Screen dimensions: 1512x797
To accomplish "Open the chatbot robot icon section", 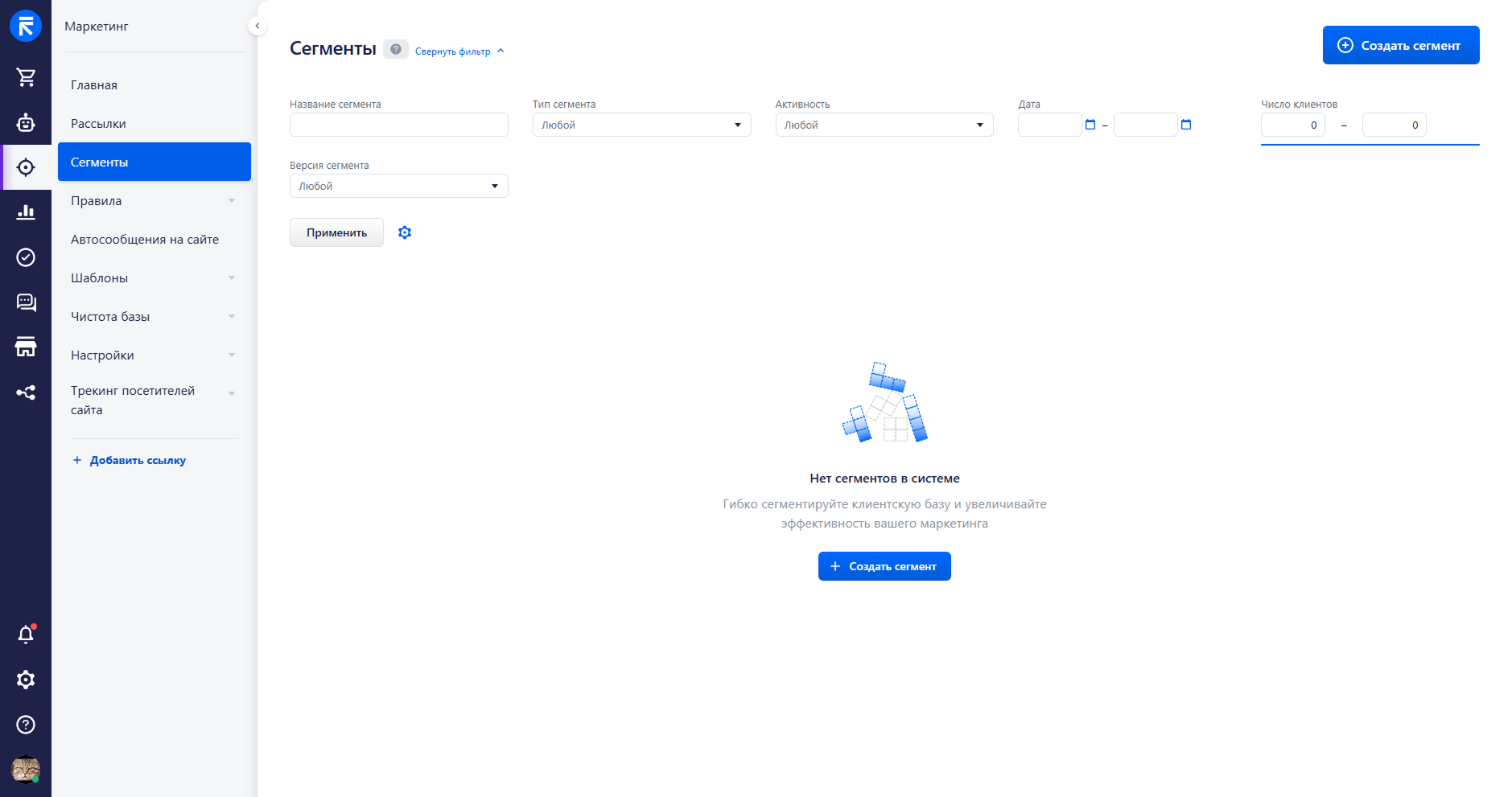I will (26, 122).
